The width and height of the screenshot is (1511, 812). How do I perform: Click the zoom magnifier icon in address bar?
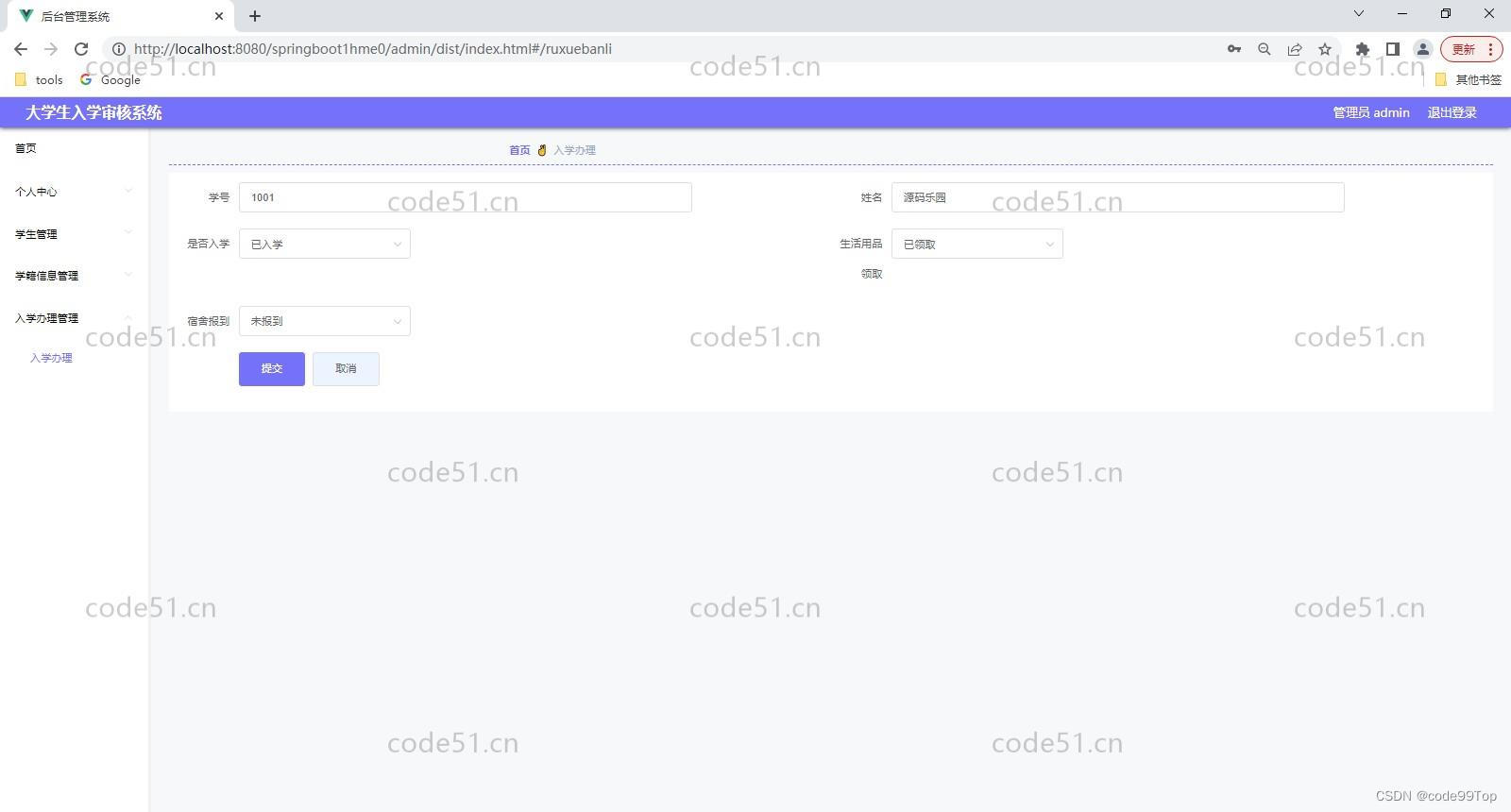click(1265, 49)
